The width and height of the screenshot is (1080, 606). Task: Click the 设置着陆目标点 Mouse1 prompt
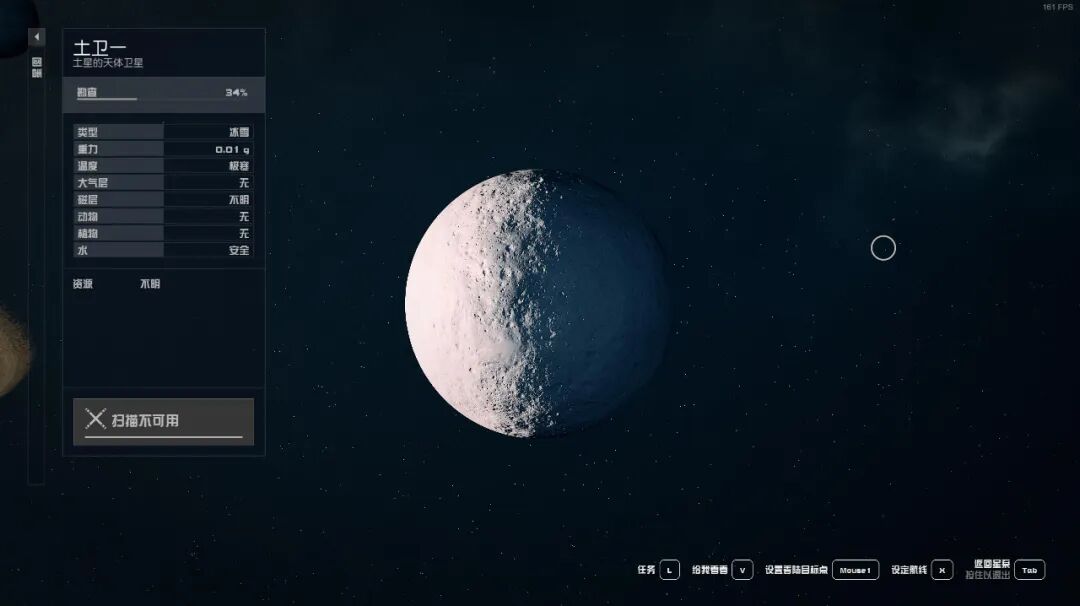click(822, 570)
